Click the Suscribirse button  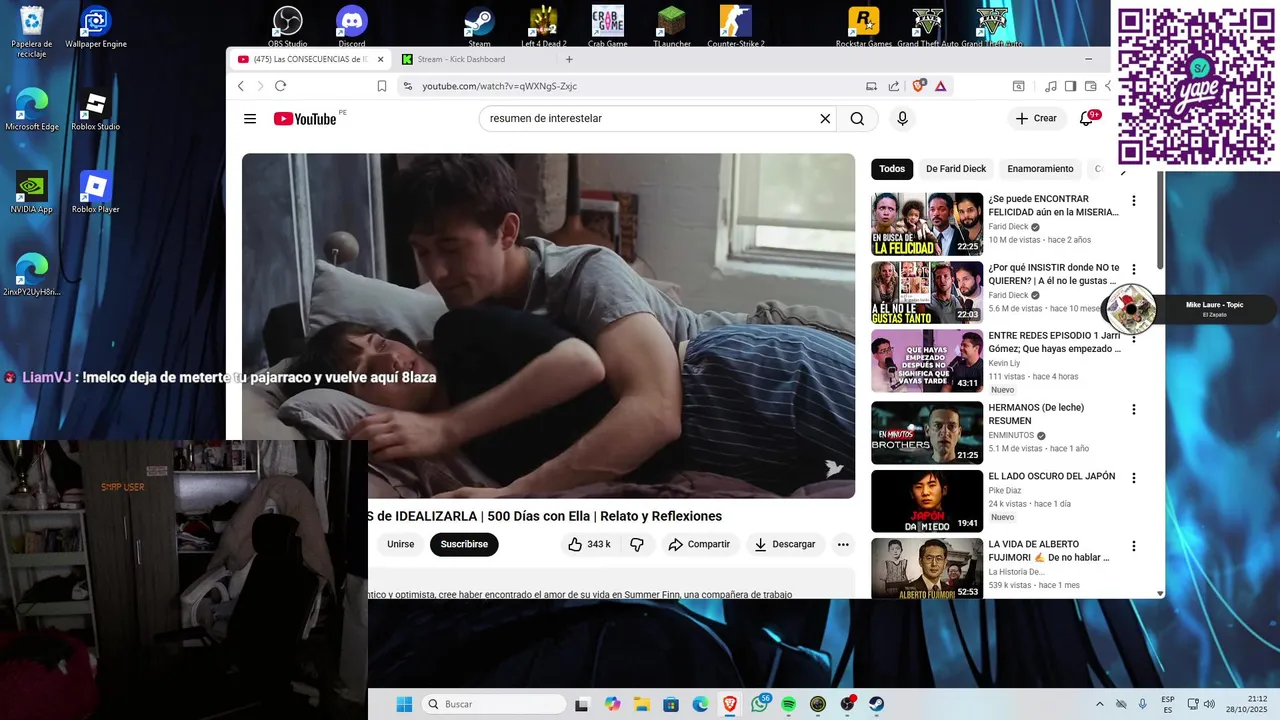point(464,544)
